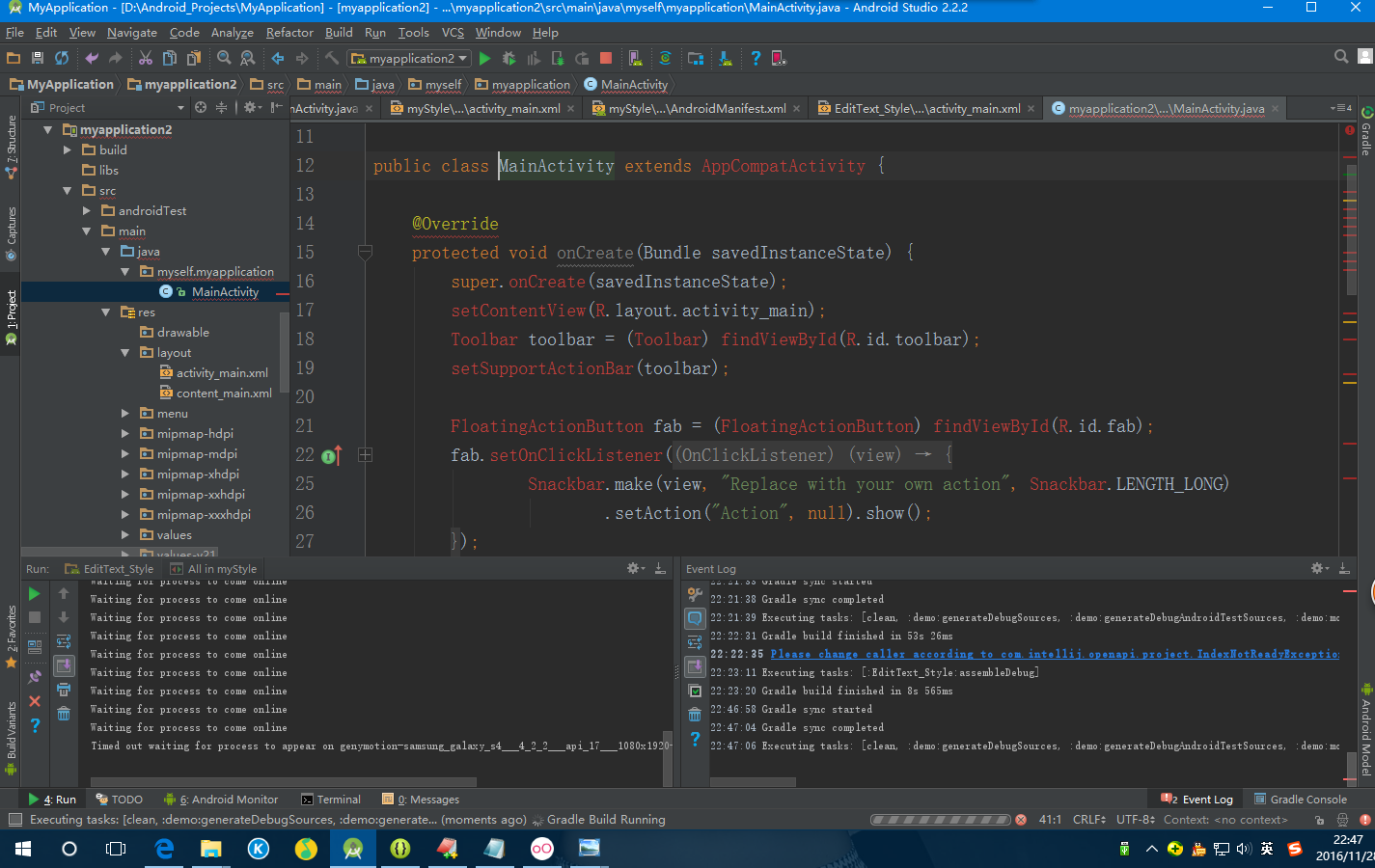Open the Refactor menu
Screen dimensions: 1375x868
tap(289, 33)
